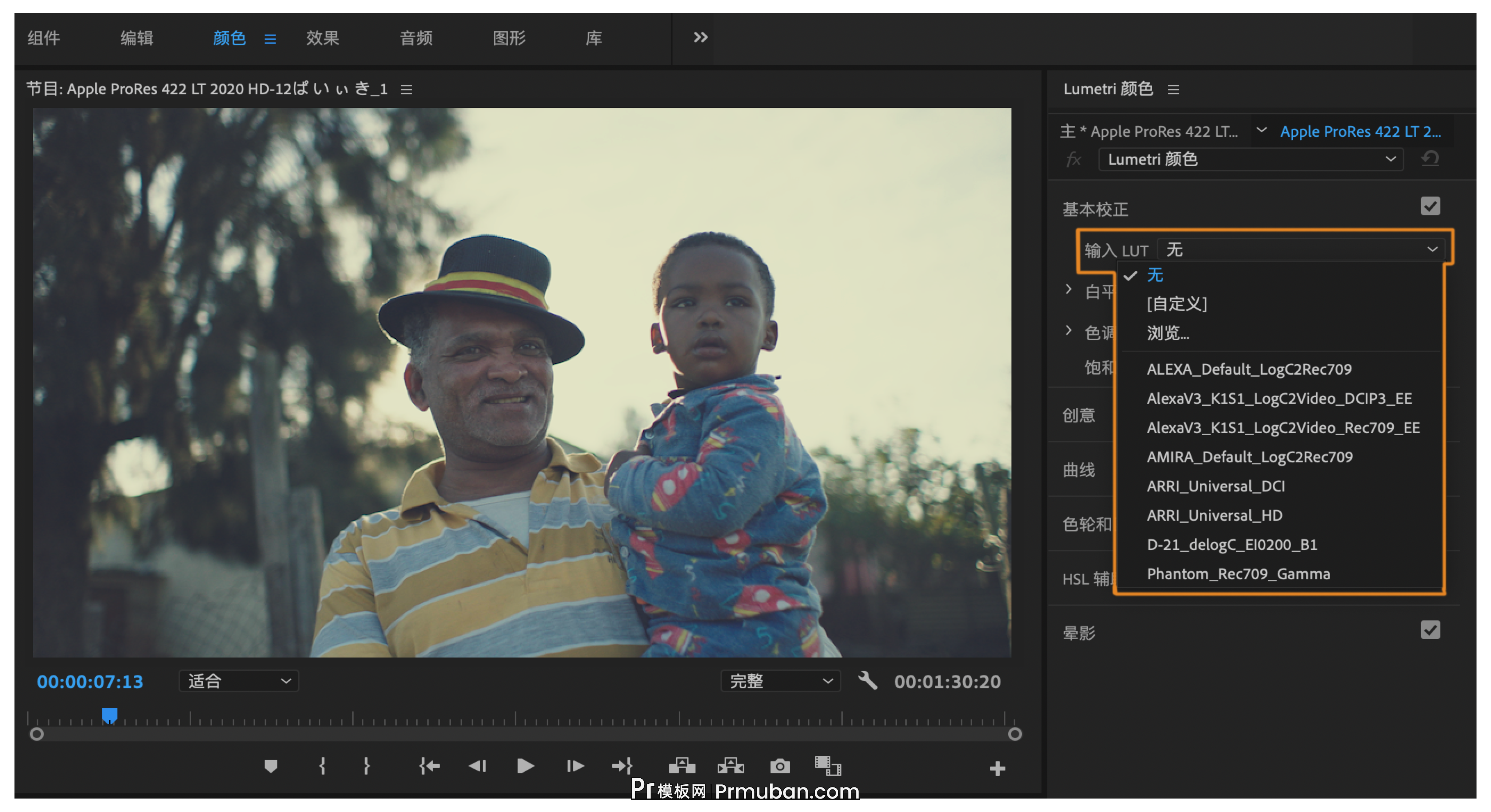Click the duration timecode 00:01:30:20

947,682
